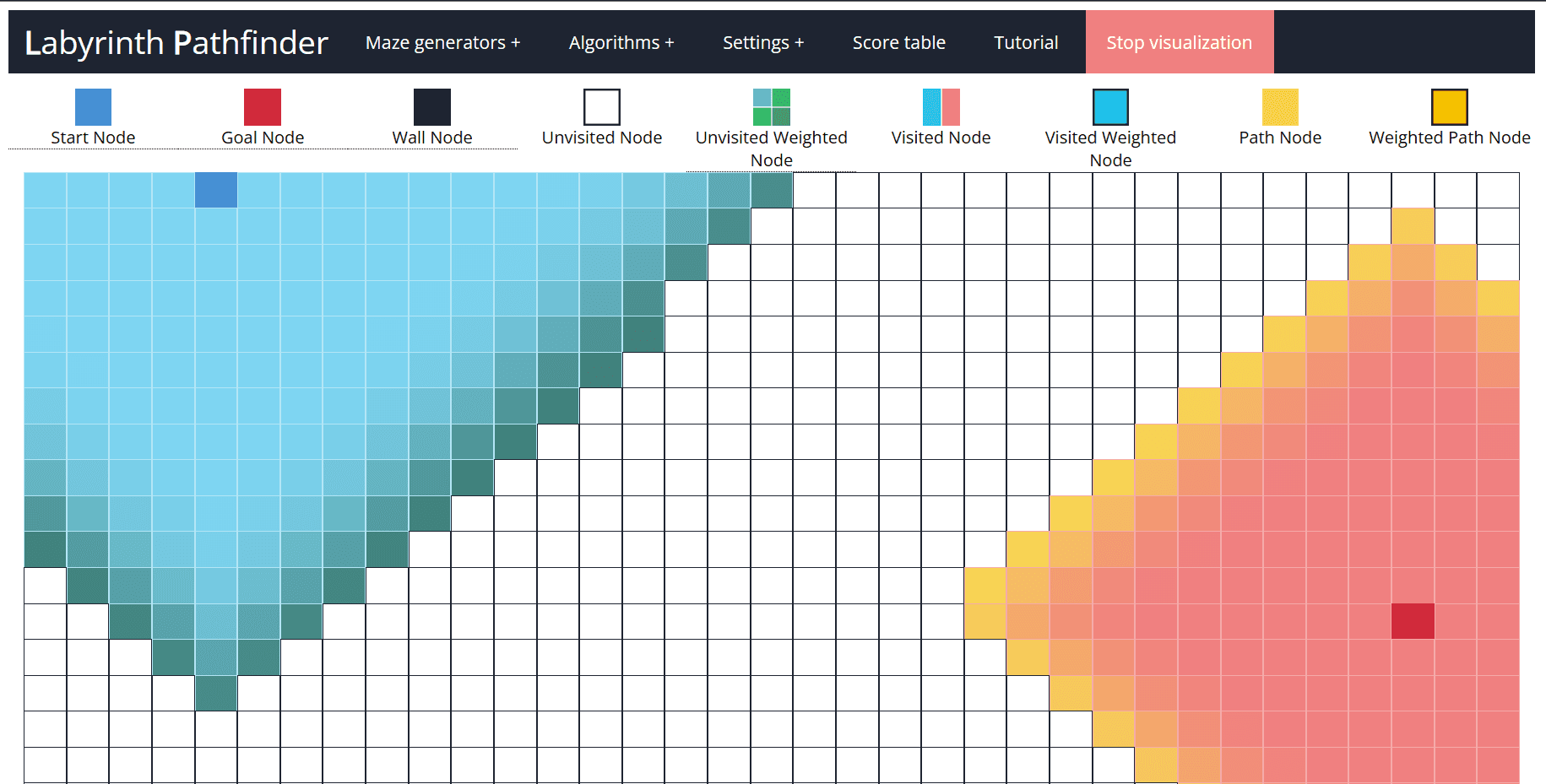
Task: Click the red goal node in the grid
Action: pos(1413,621)
